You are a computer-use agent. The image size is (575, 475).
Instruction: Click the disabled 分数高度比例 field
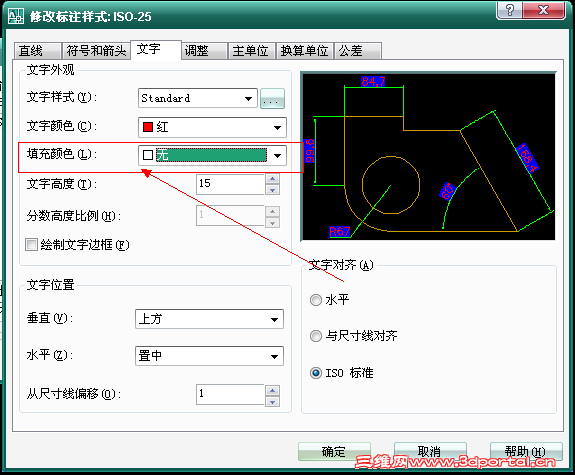click(x=230, y=216)
